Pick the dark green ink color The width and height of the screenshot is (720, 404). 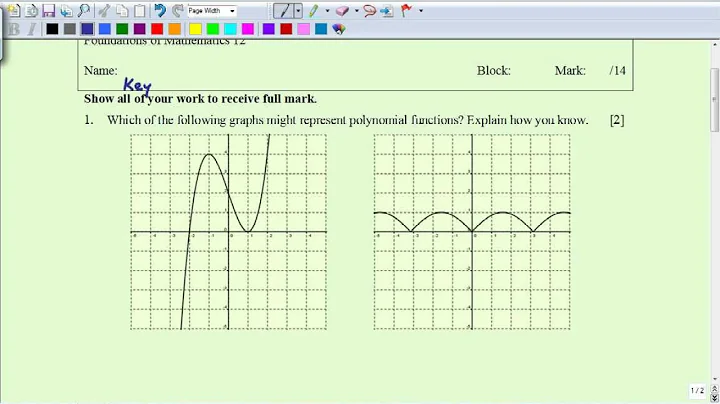tap(122, 29)
